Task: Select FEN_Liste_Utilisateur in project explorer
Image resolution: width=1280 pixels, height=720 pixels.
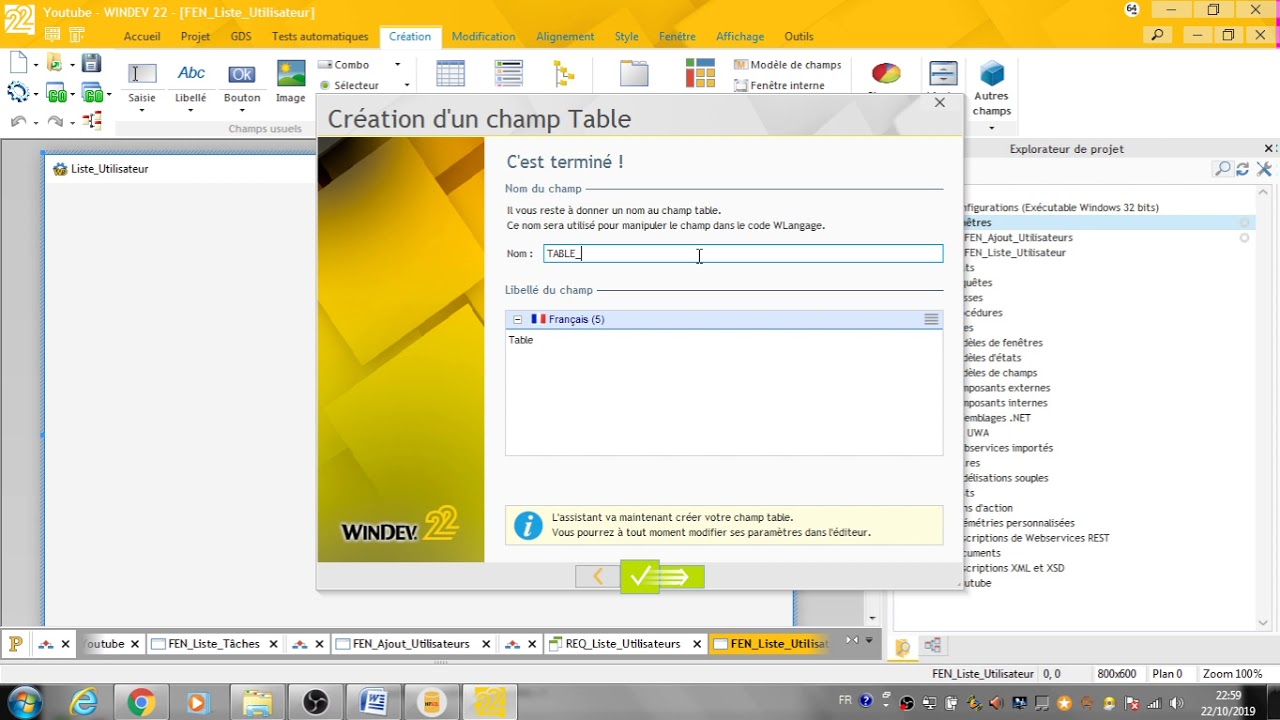Action: (x=1015, y=253)
